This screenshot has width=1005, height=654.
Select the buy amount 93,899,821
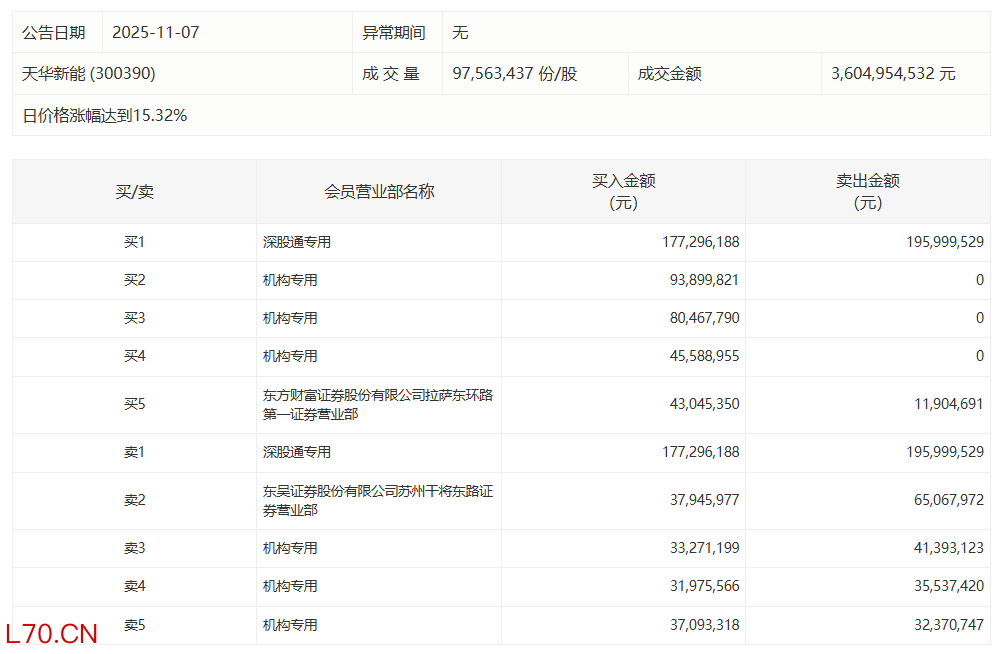[700, 281]
